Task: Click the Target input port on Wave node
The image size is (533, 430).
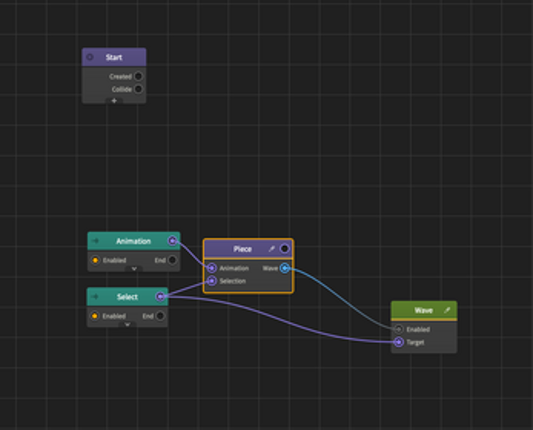Action: (398, 342)
